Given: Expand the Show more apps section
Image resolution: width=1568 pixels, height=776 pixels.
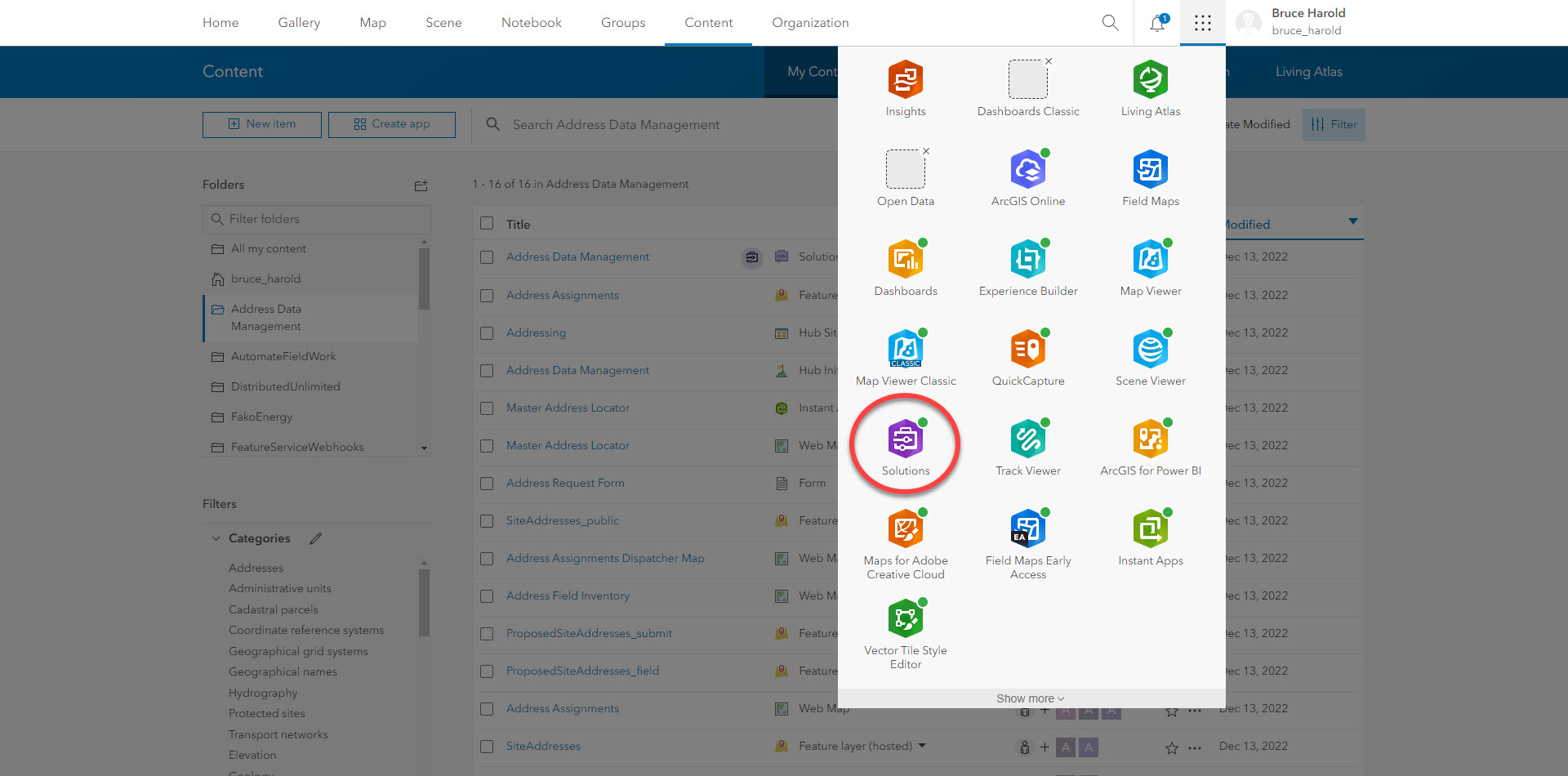Looking at the screenshot, I should (1028, 698).
